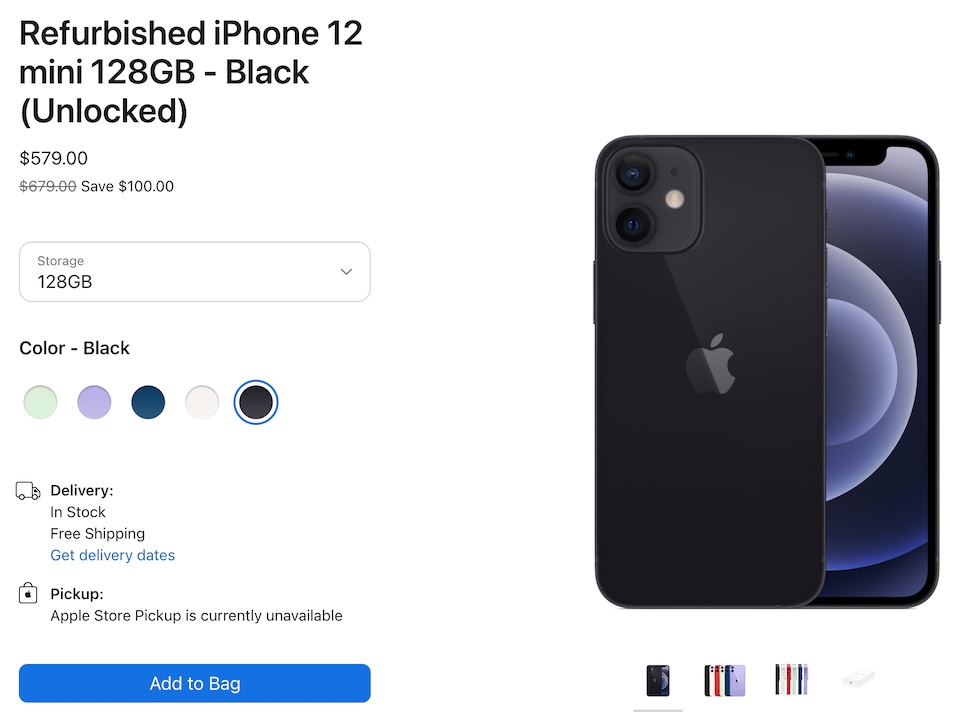This screenshot has width=968, height=727.
Task: Show the all-colors lineup thumbnail
Action: 725,680
